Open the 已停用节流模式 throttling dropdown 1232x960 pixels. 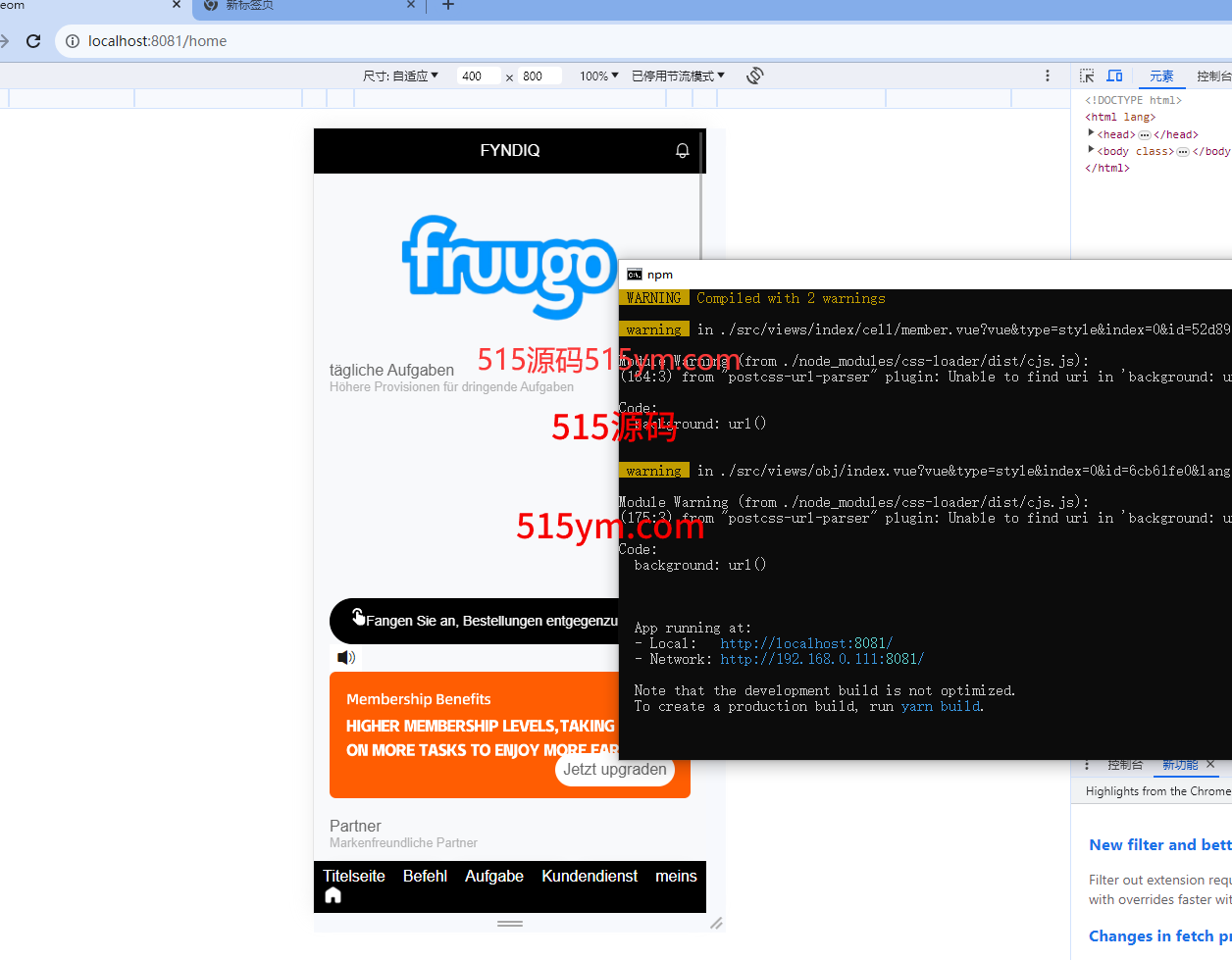point(678,76)
